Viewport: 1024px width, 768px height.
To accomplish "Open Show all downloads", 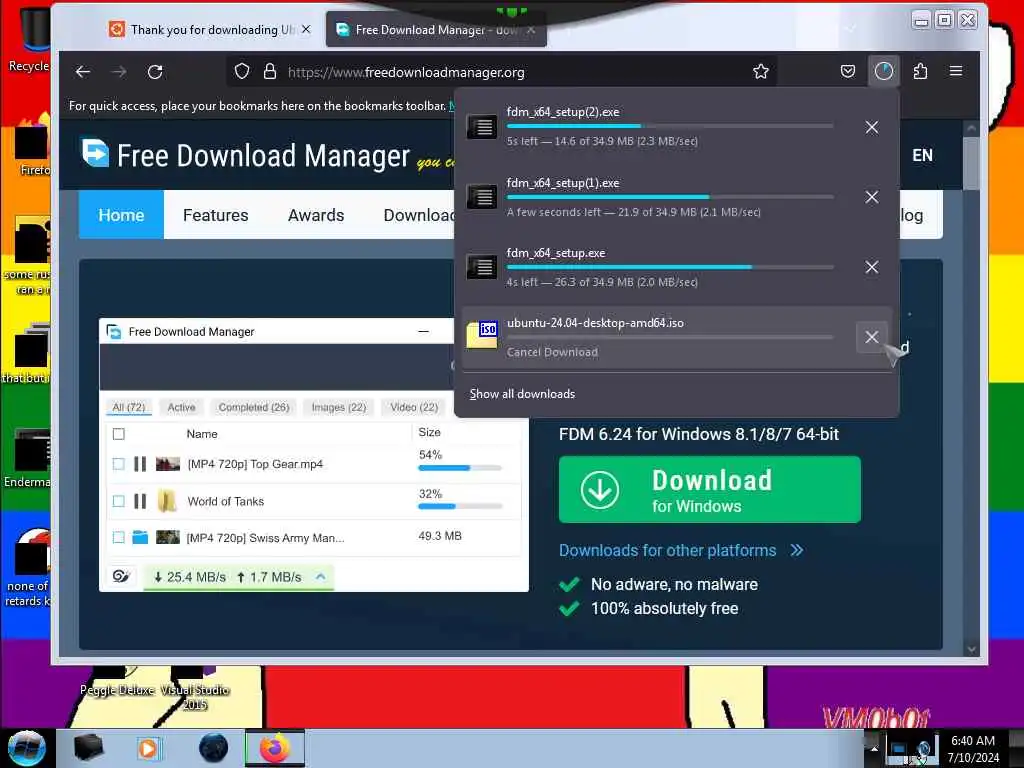I will (x=522, y=394).
